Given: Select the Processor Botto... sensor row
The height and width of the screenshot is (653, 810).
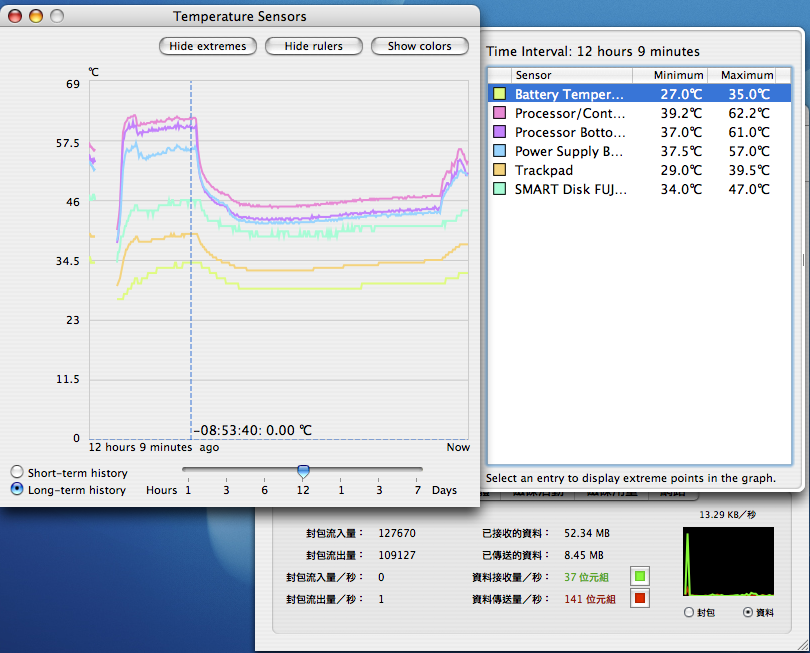Looking at the screenshot, I should coord(640,132).
